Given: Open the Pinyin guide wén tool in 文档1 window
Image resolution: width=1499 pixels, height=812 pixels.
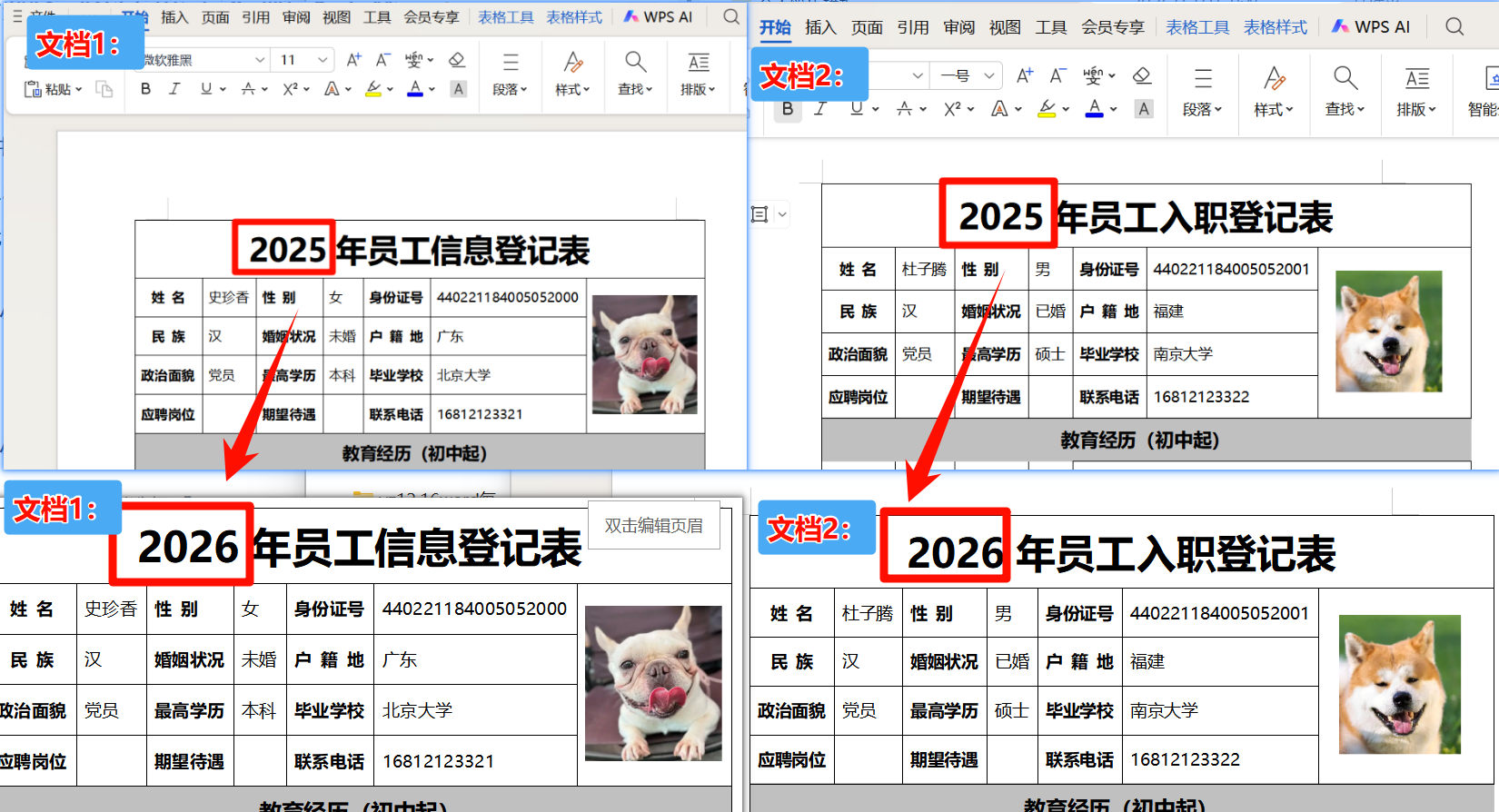Looking at the screenshot, I should click(x=414, y=60).
